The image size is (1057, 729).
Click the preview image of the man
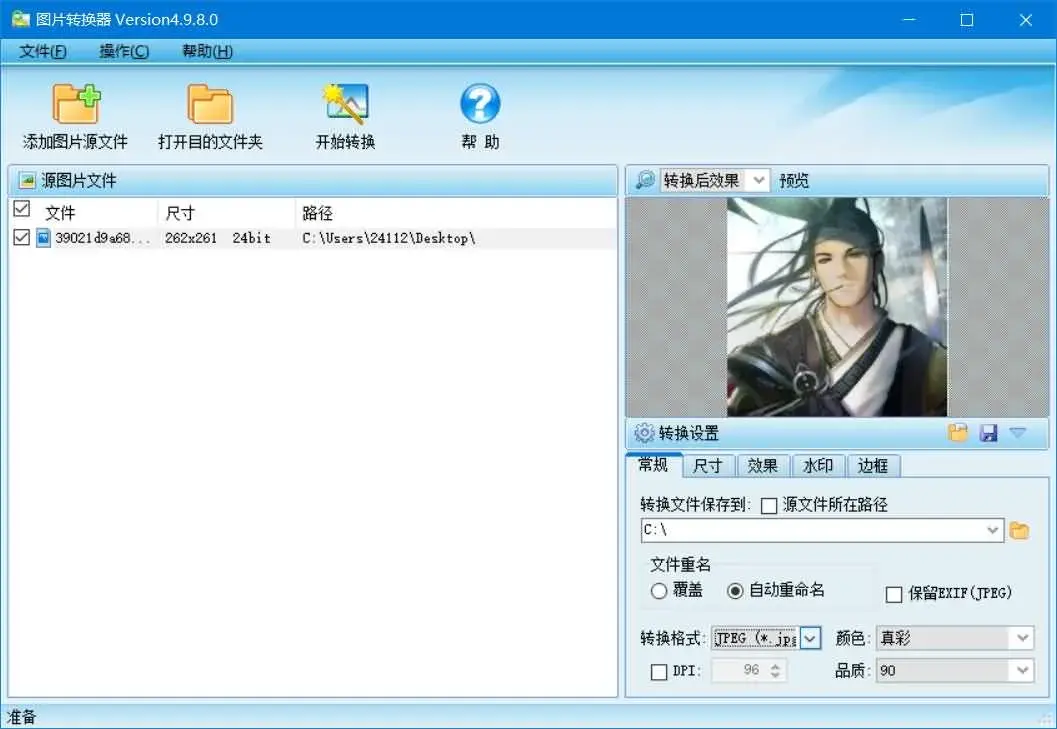pyautogui.click(x=837, y=307)
